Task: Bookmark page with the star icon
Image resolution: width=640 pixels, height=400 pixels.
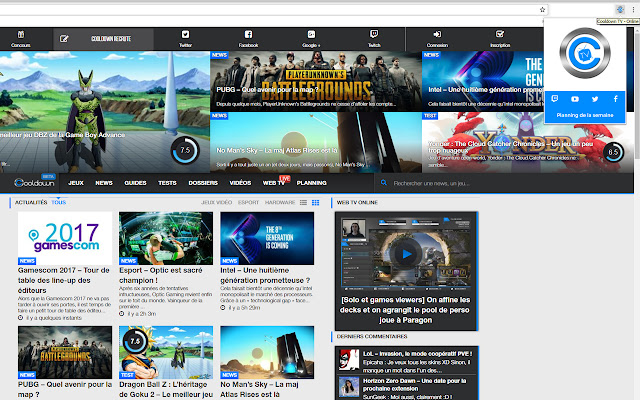Action: tap(542, 10)
